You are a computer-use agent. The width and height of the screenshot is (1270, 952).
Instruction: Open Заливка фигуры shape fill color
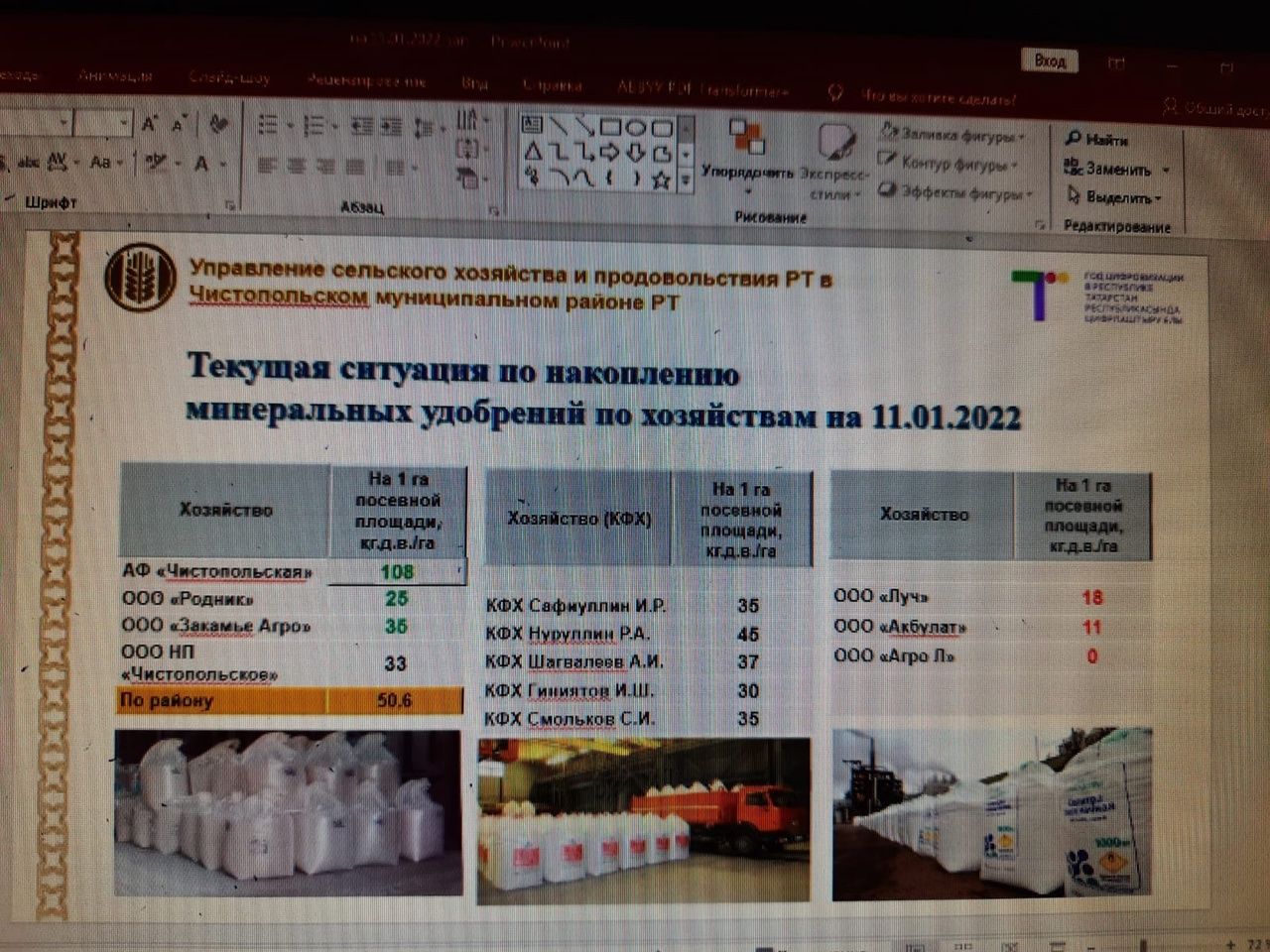953,134
